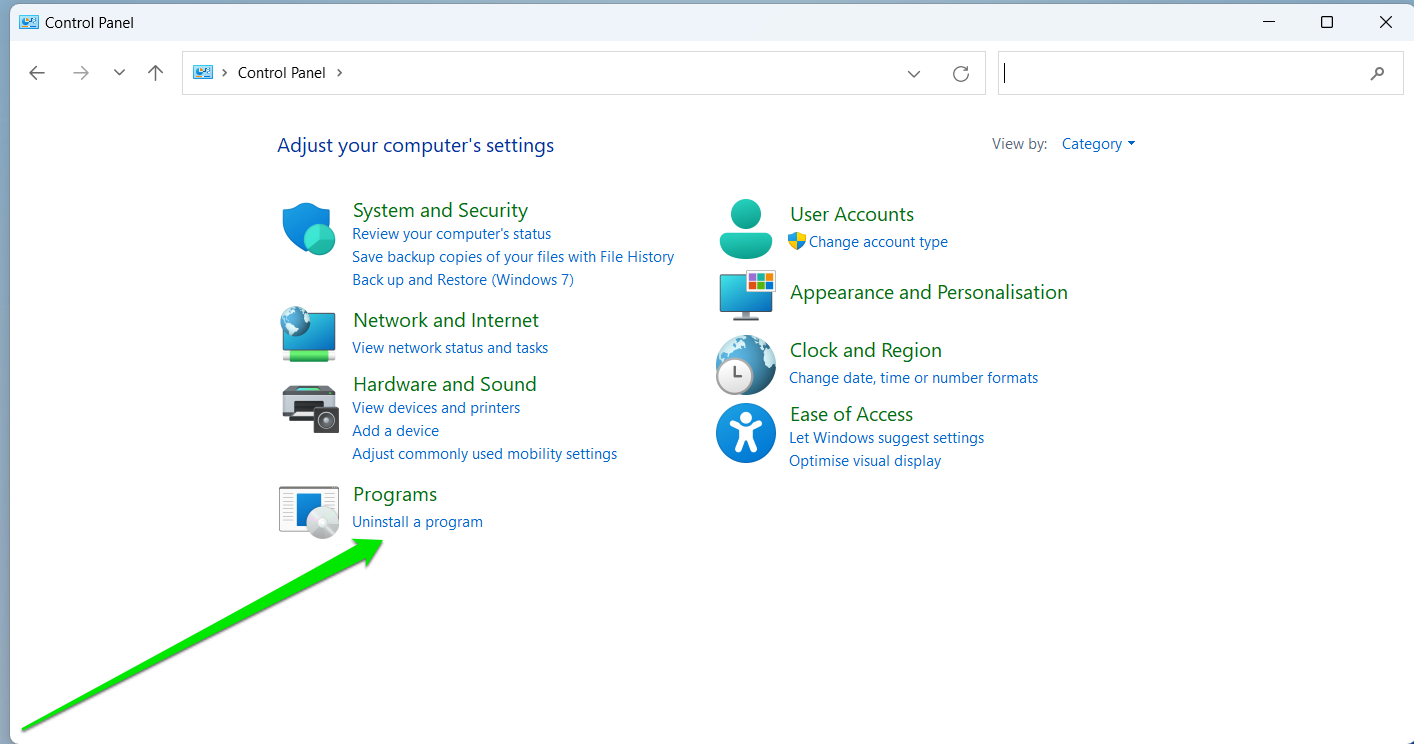Click the Appearance and Personalisation monitor icon

pos(747,294)
